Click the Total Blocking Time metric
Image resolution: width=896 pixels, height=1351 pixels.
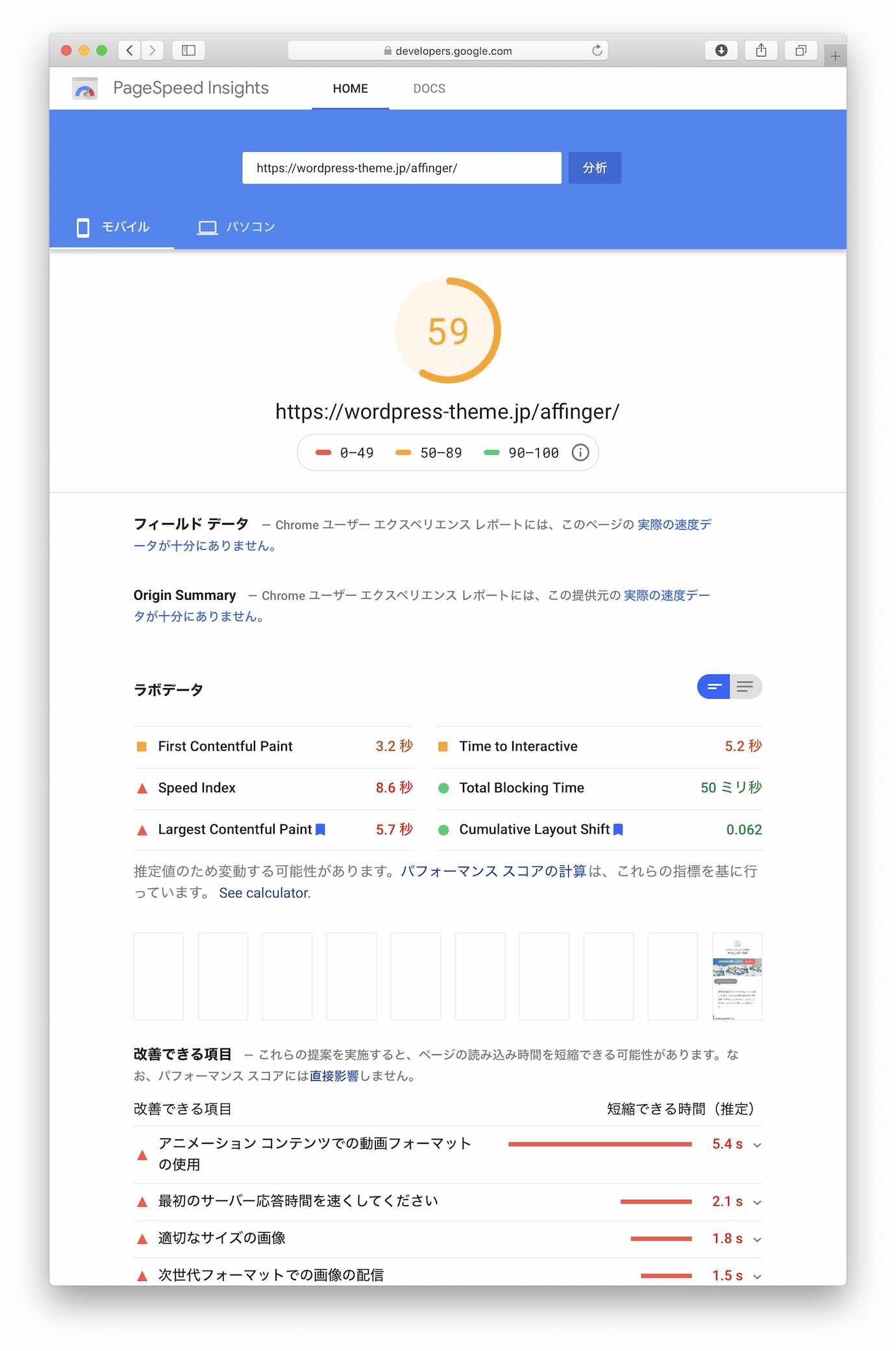pos(599,788)
